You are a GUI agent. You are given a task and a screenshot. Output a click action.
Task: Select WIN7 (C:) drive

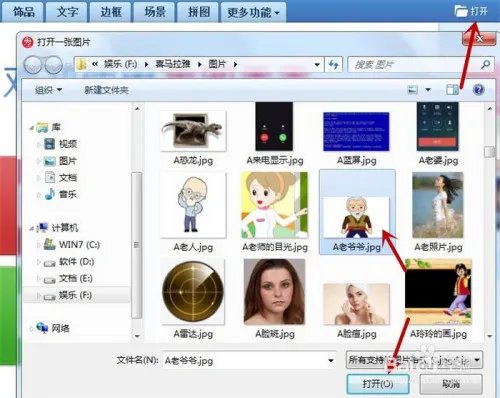click(x=72, y=245)
